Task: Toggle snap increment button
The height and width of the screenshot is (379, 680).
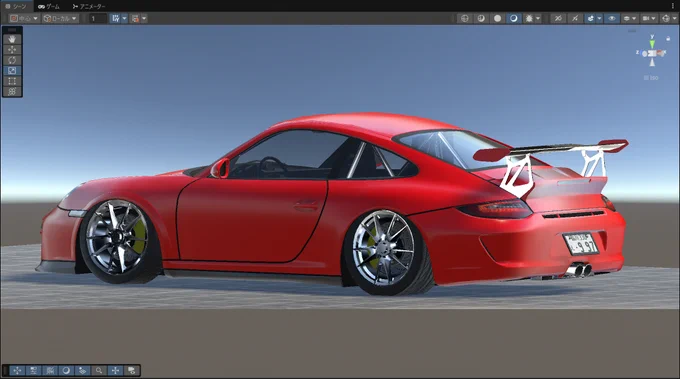Action: click(x=135, y=18)
